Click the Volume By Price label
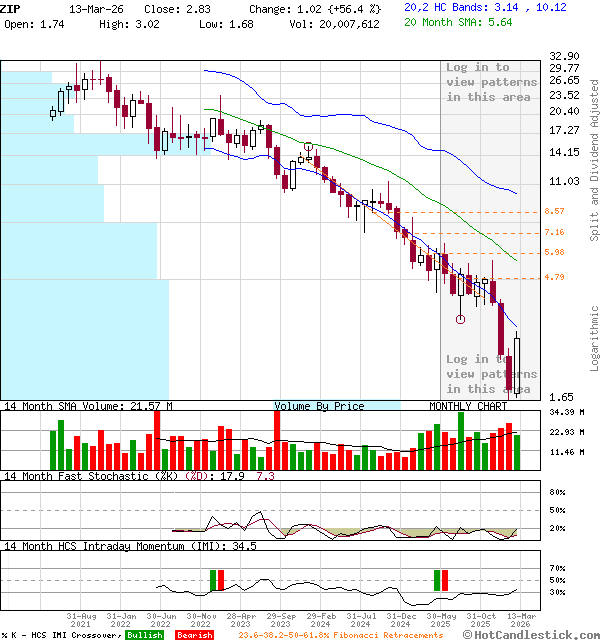Viewport: 600px width, 640px height. tap(319, 406)
